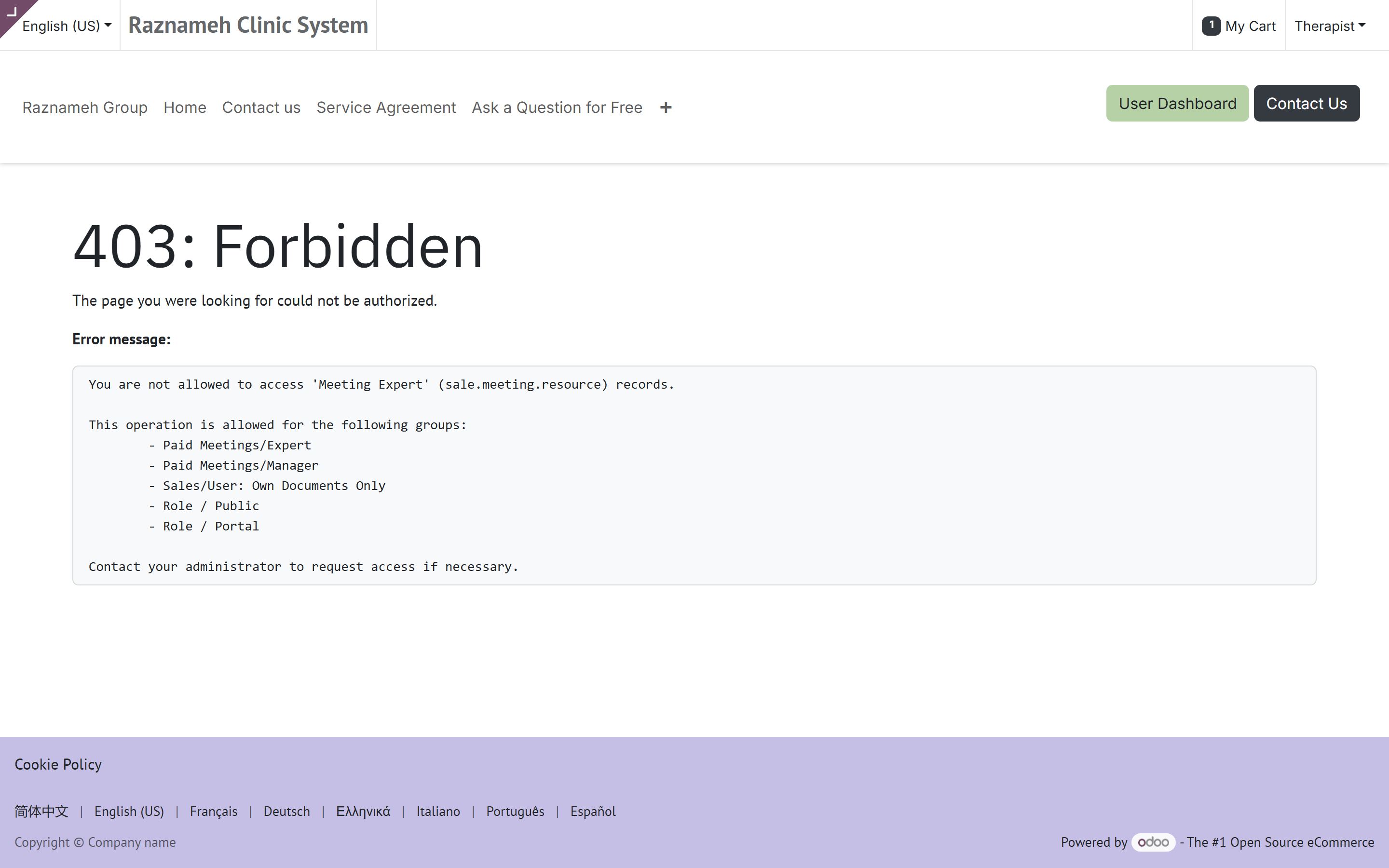Viewport: 1389px width, 868px height.
Task: Open My Cart with 1 item
Action: tap(1239, 26)
